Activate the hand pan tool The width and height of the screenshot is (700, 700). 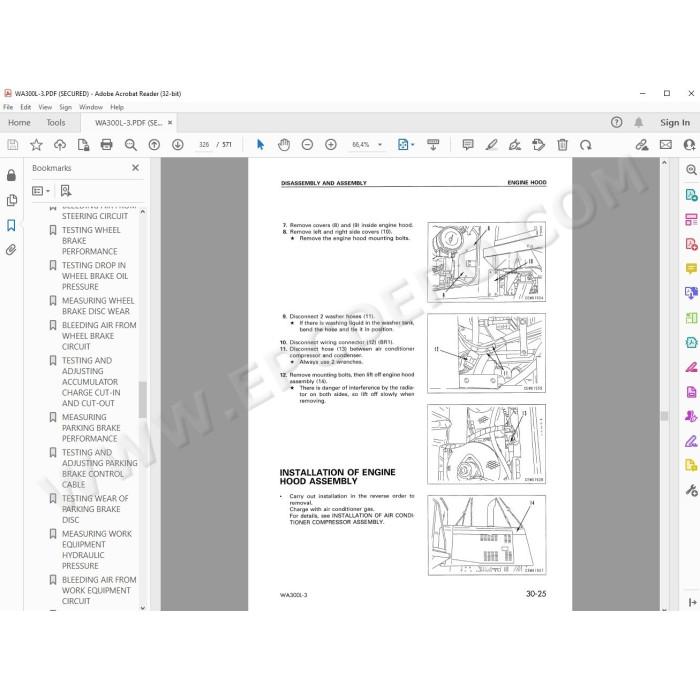tap(284, 145)
